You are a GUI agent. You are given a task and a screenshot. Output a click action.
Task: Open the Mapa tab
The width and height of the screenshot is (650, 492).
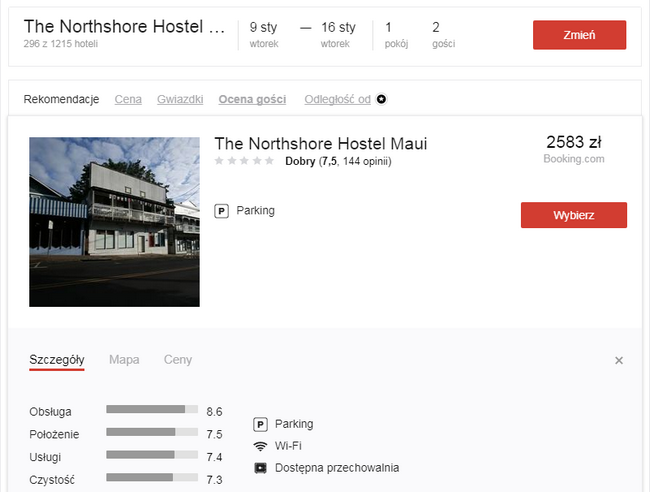(124, 359)
